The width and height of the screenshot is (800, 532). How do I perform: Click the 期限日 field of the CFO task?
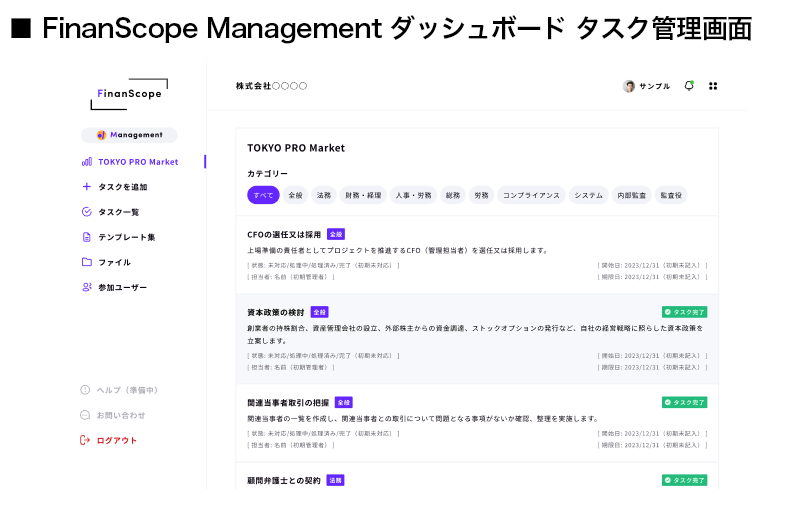pos(653,277)
